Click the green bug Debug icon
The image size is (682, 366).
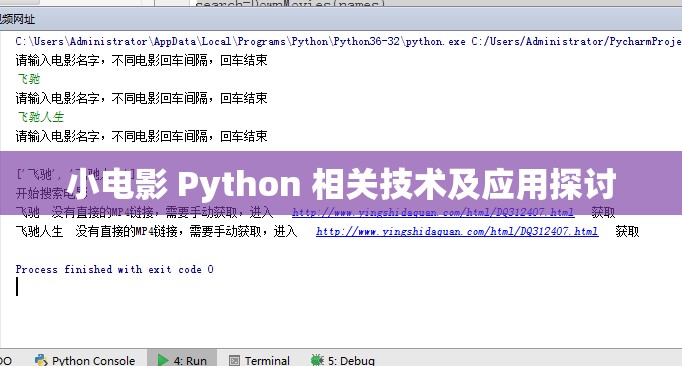click(x=317, y=360)
